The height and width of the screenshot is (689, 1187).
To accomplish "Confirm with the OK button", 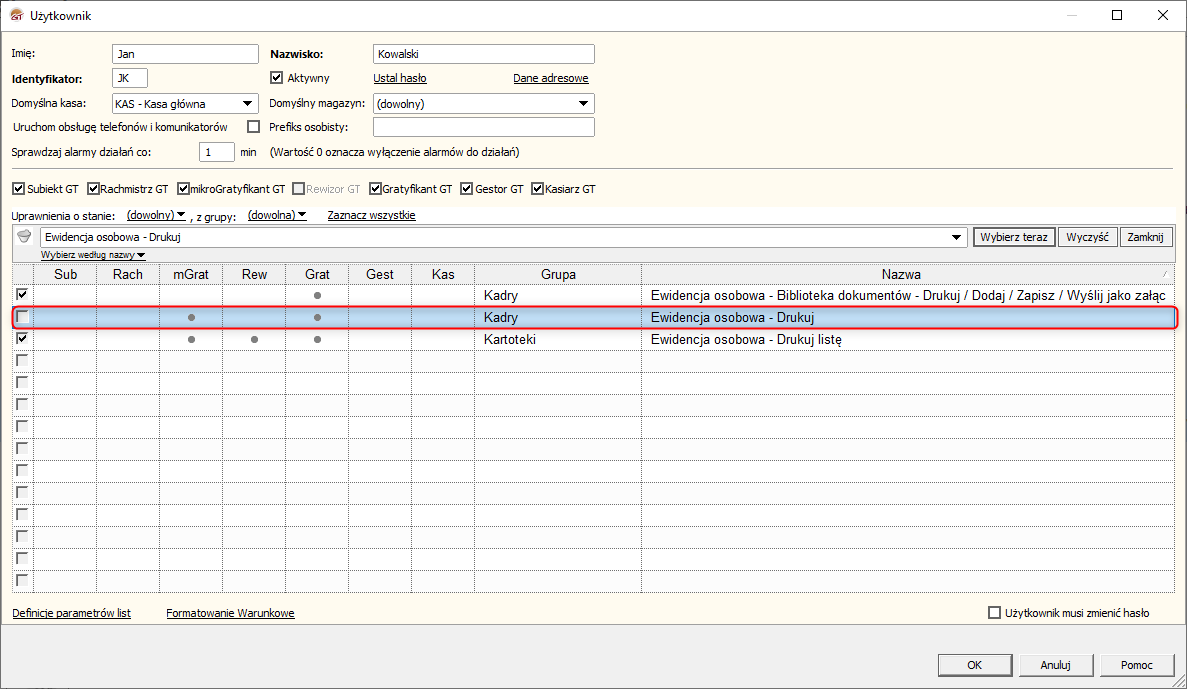I will [x=974, y=665].
